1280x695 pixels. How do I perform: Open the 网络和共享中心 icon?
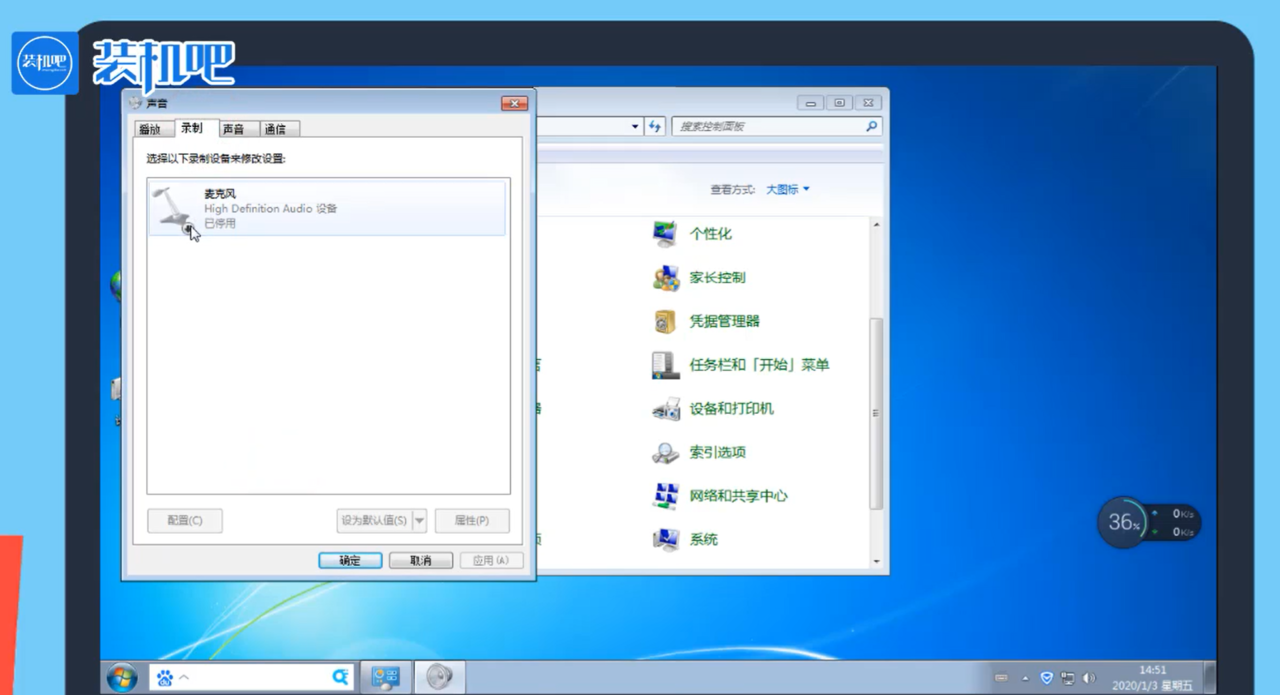pos(665,496)
